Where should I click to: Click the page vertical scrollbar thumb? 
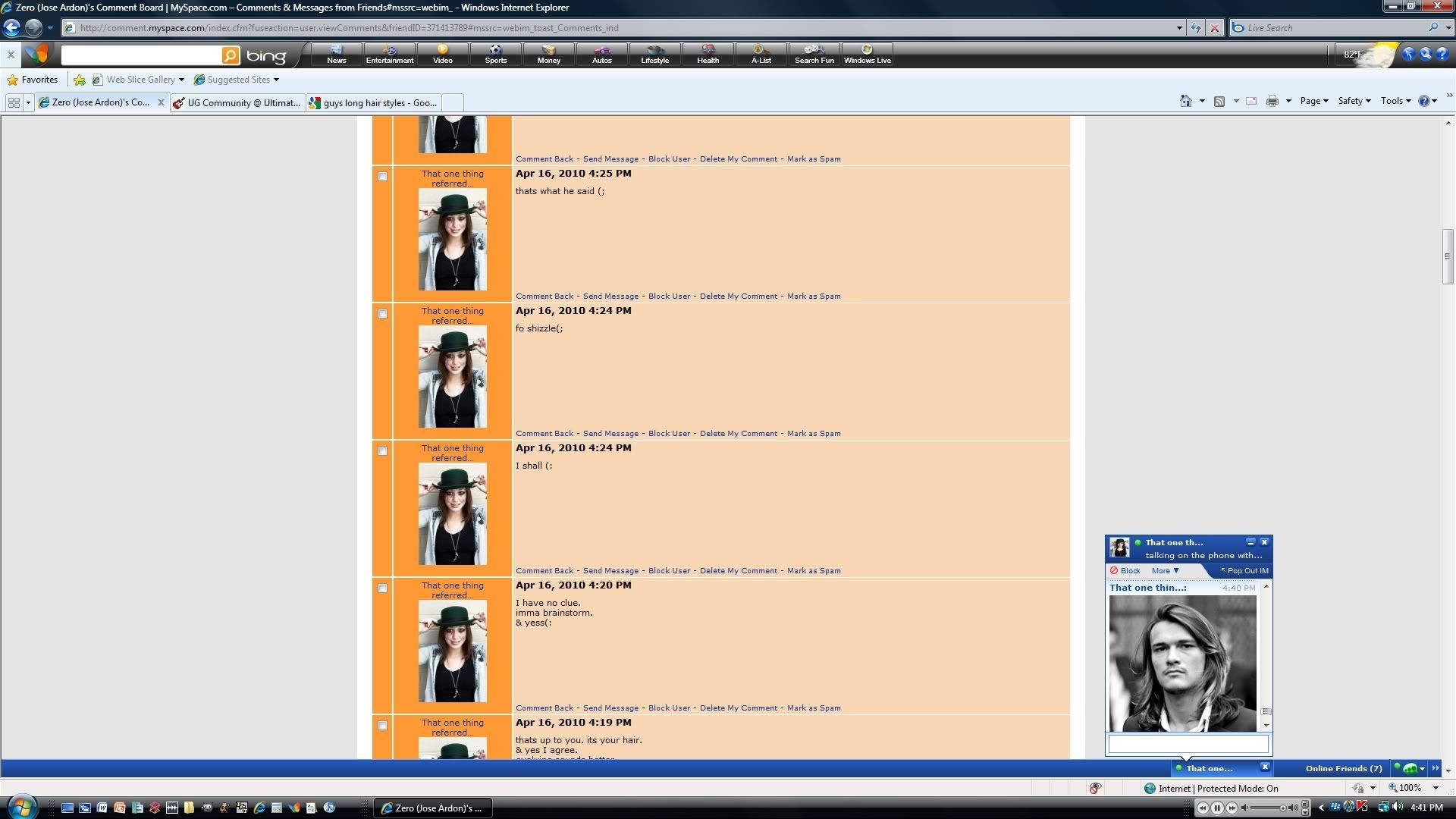point(1448,256)
